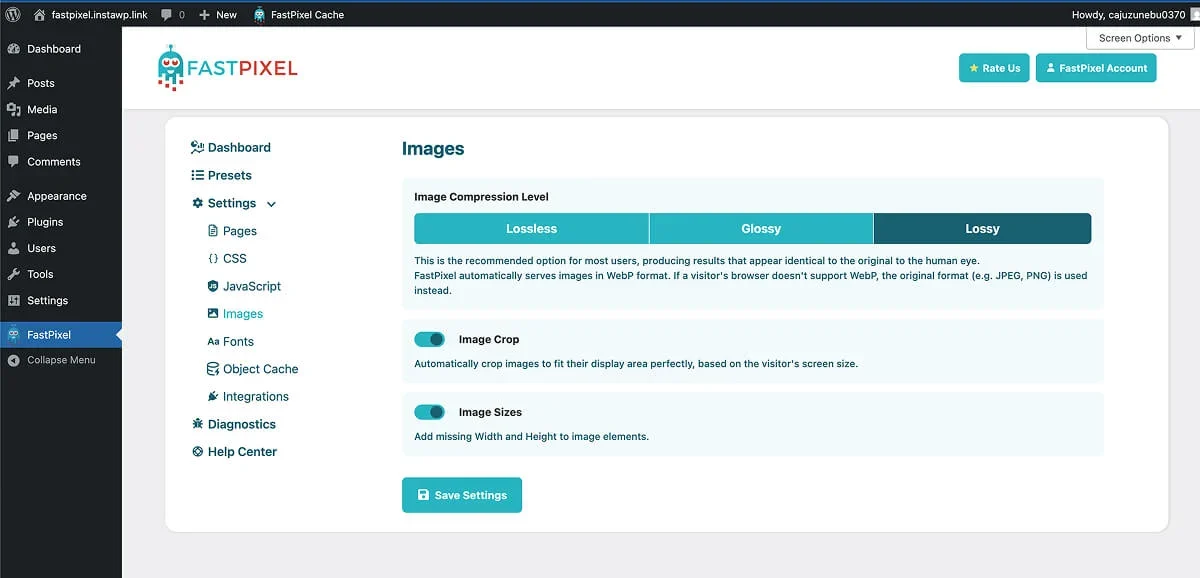Click the FastPixel icon in the WordPress sidebar
Screen dimensions: 1200x578
coord(14,334)
